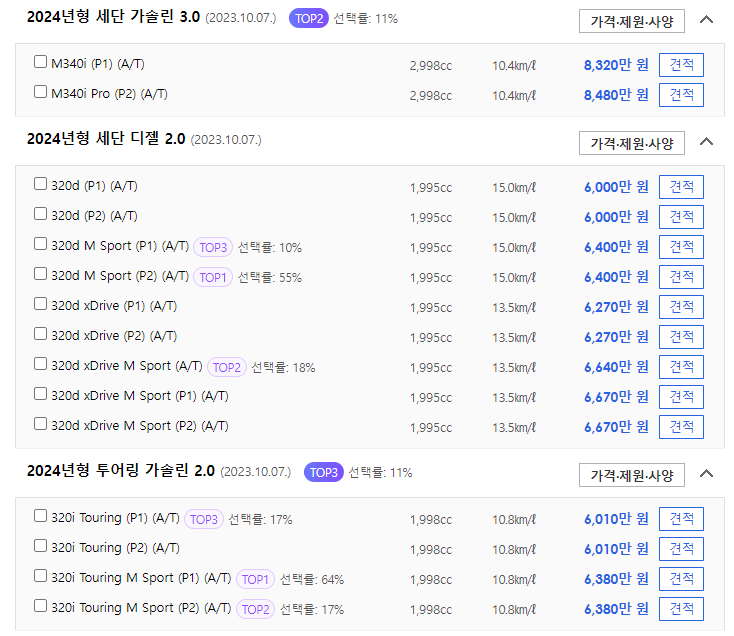Tick the 320d M Sport (P1) checkbox
Image resolution: width=734 pixels, height=636 pixels.
tap(40, 244)
